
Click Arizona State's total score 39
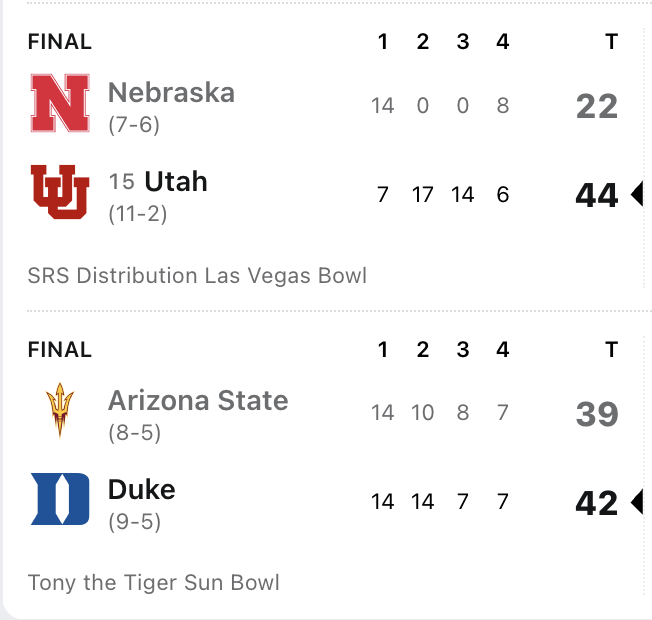[597, 414]
